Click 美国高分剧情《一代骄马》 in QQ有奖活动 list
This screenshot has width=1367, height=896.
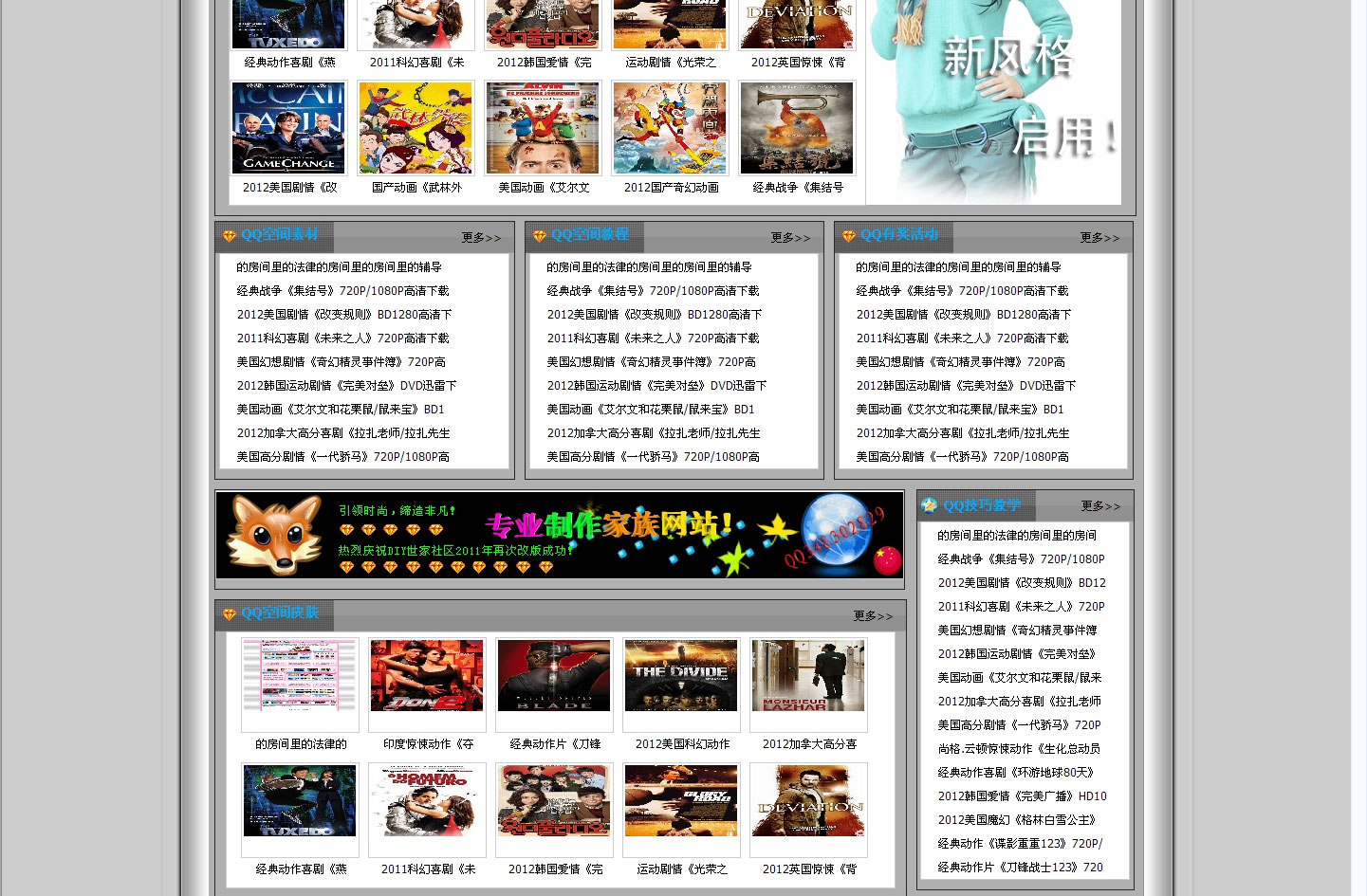(962, 457)
